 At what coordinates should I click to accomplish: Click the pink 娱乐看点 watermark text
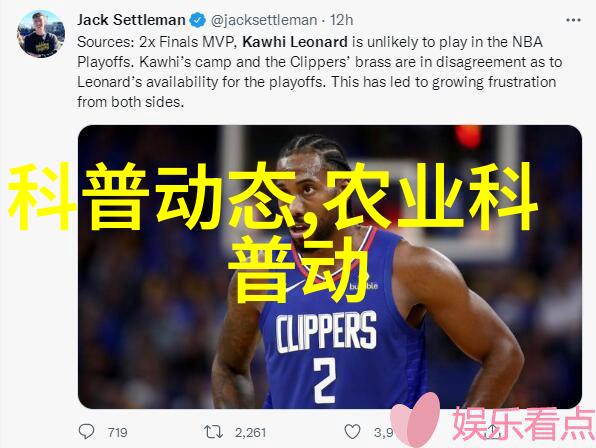(x=523, y=424)
